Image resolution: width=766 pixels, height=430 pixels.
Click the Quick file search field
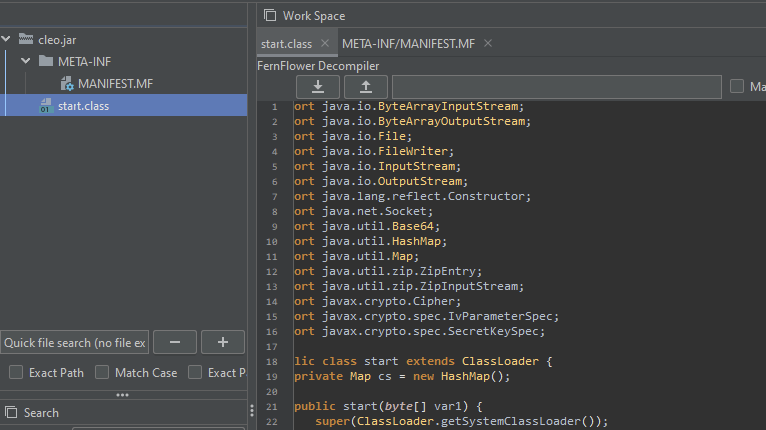click(75, 343)
